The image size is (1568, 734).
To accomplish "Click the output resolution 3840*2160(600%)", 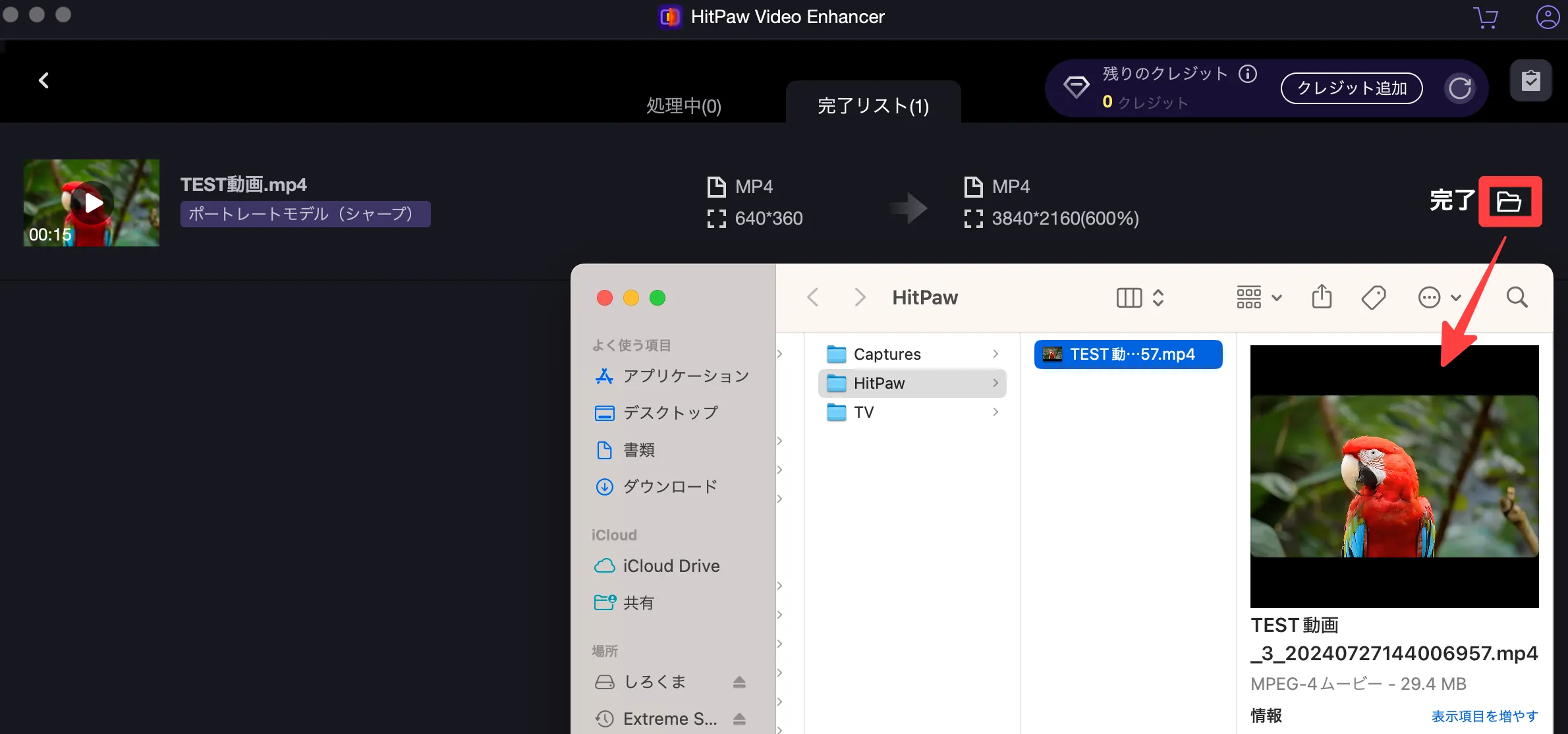I will [x=1065, y=219].
